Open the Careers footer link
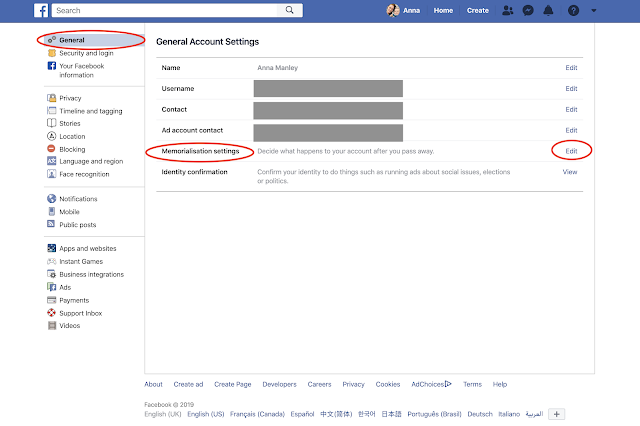Screen dimensions: 640x426 tap(319, 384)
